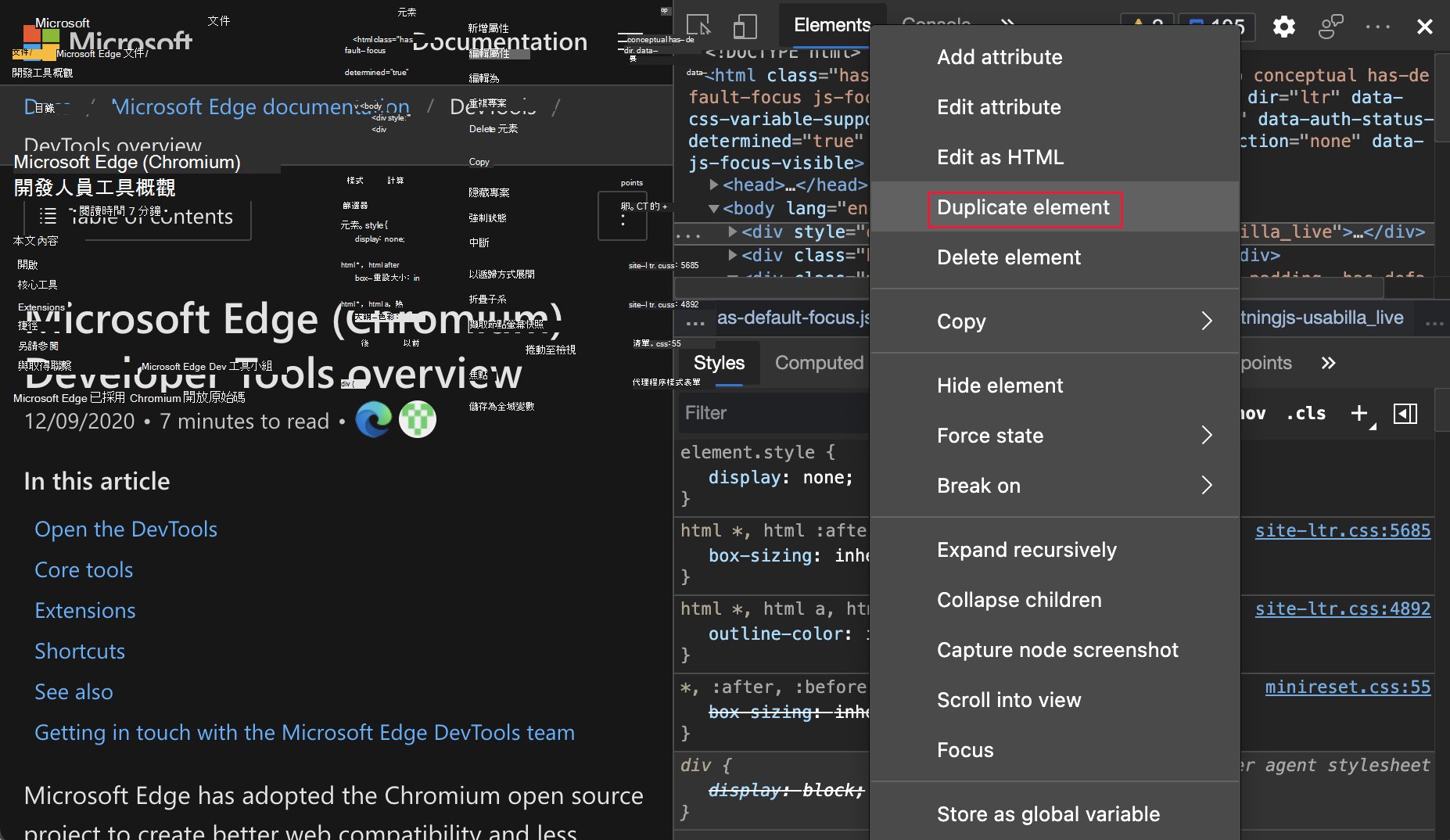Open minireset.css:55 source link
1450x840 pixels.
tap(1348, 687)
